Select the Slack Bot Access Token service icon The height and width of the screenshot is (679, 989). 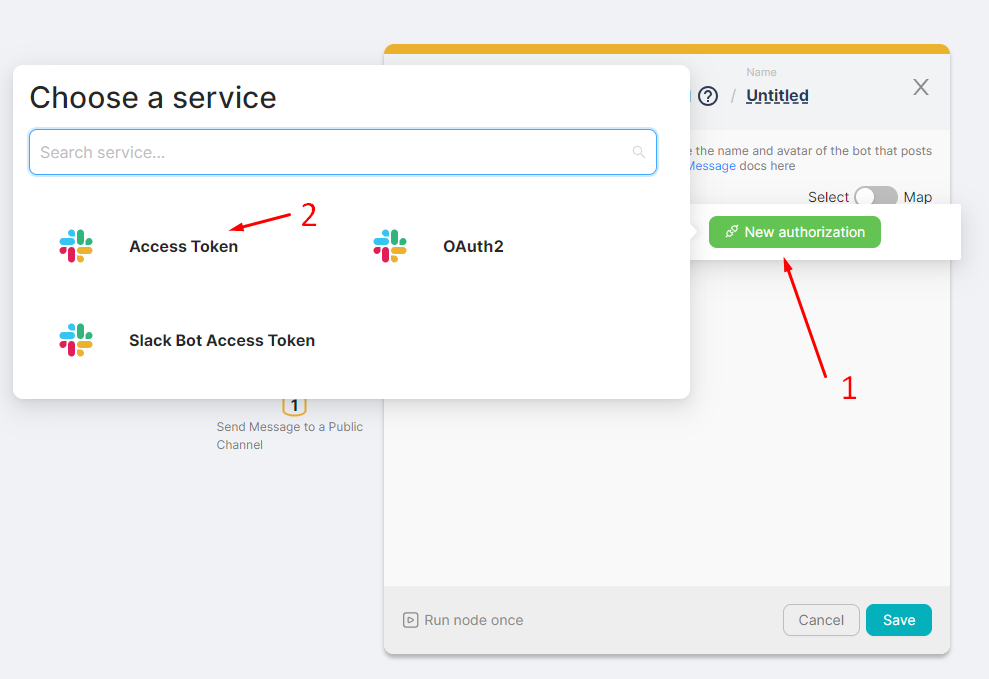(77, 339)
